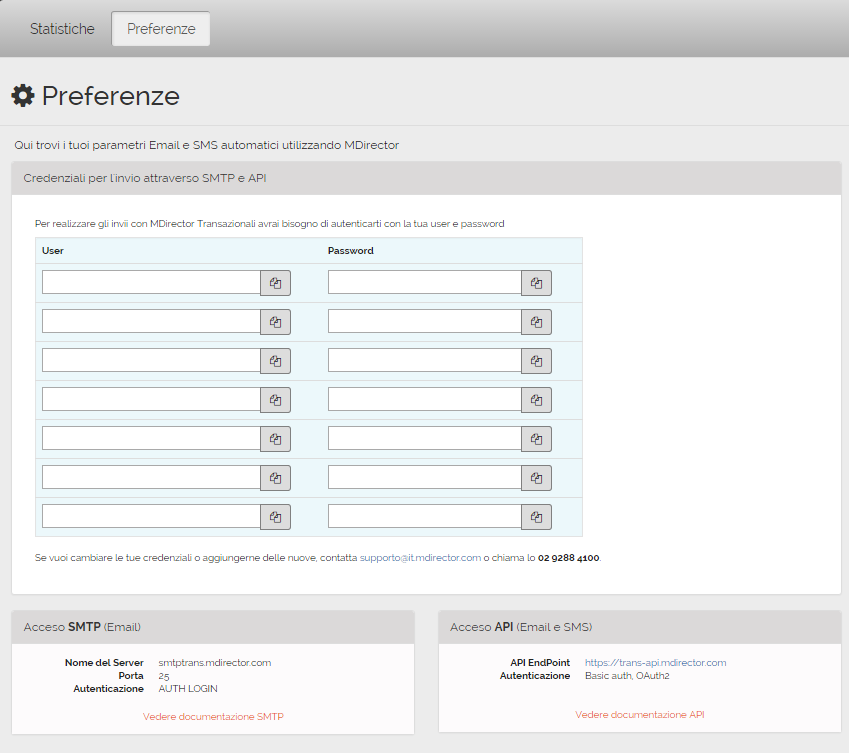This screenshot has width=849, height=753.
Task: Copy the first row User value
Action: click(275, 283)
